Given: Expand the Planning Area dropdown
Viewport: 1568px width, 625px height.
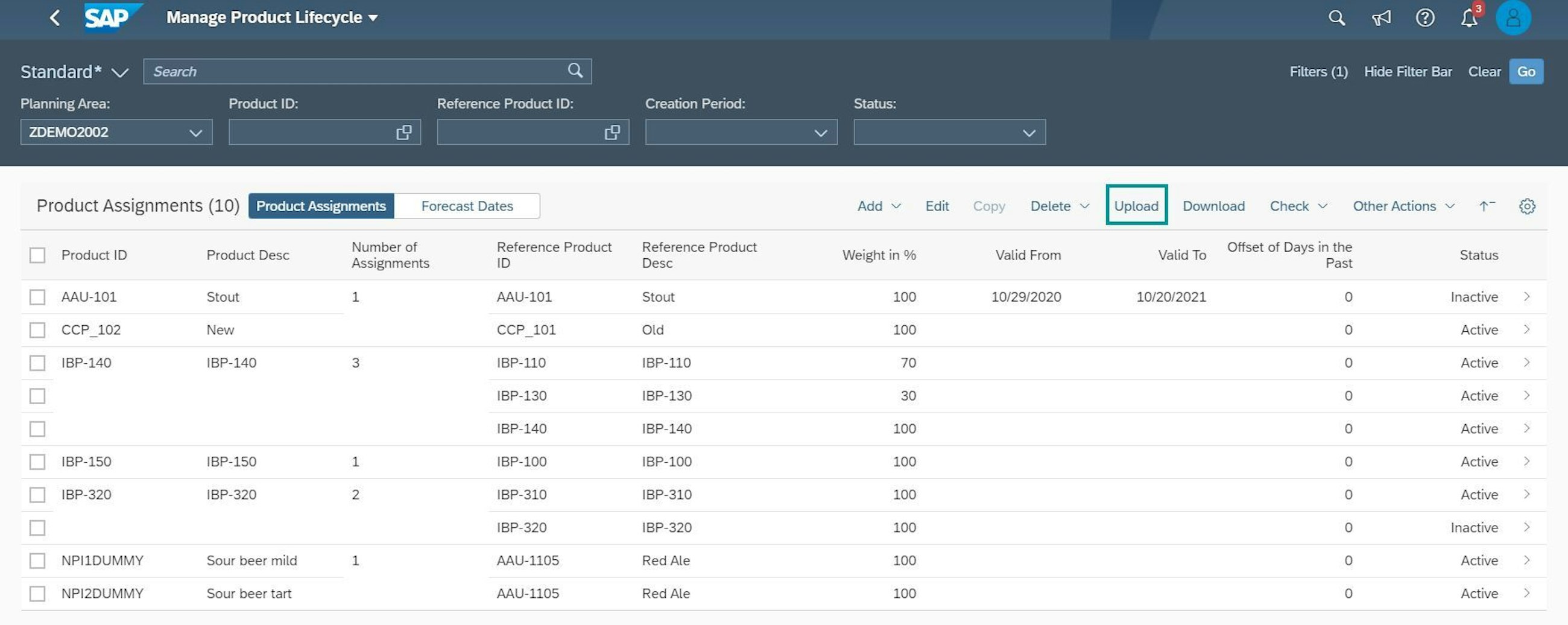Looking at the screenshot, I should coord(195,132).
